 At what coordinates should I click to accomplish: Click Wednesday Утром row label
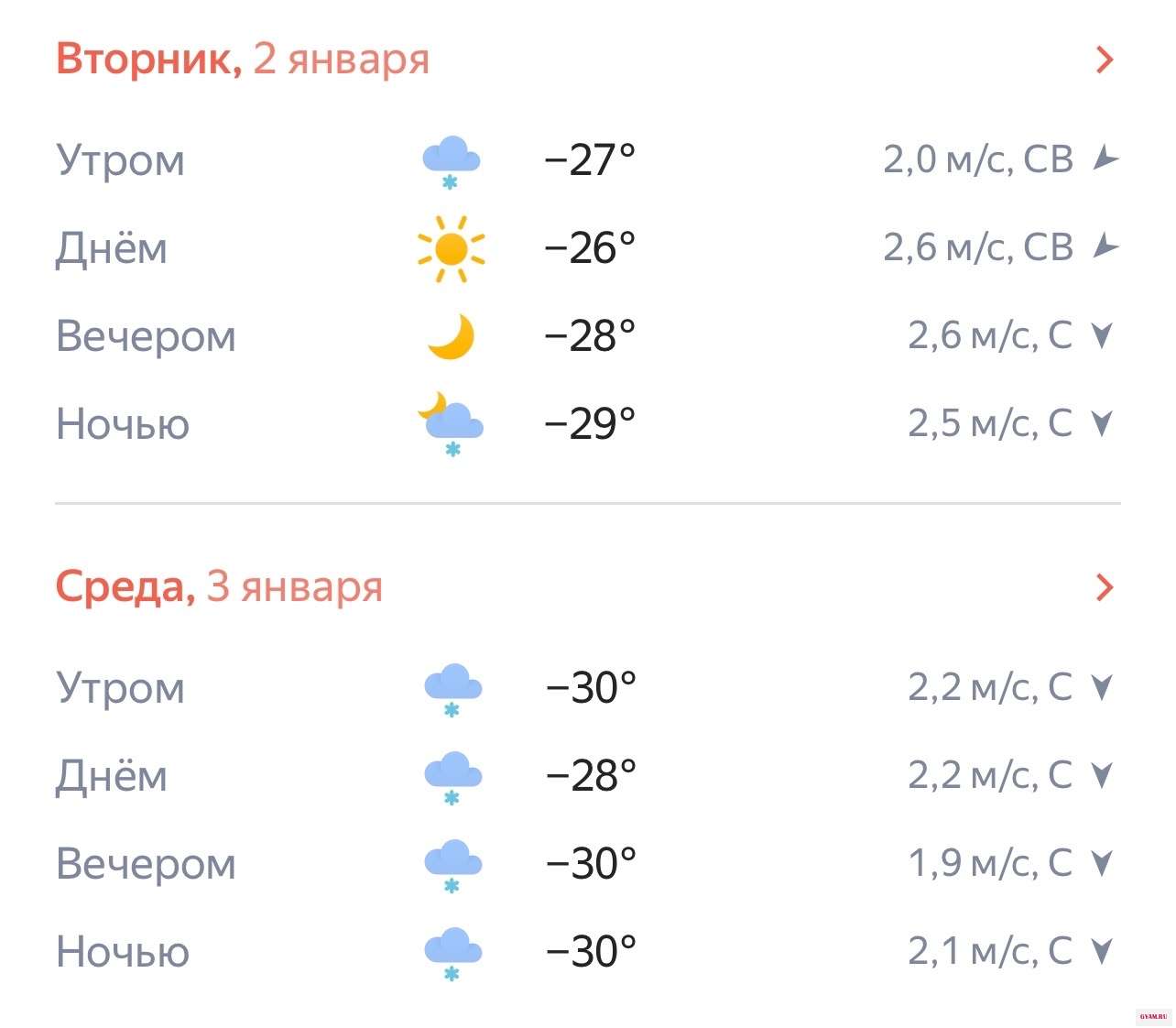[x=120, y=687]
